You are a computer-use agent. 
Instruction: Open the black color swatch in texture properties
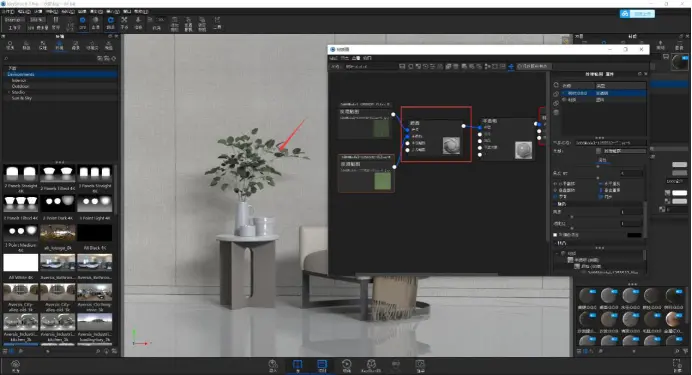634,235
